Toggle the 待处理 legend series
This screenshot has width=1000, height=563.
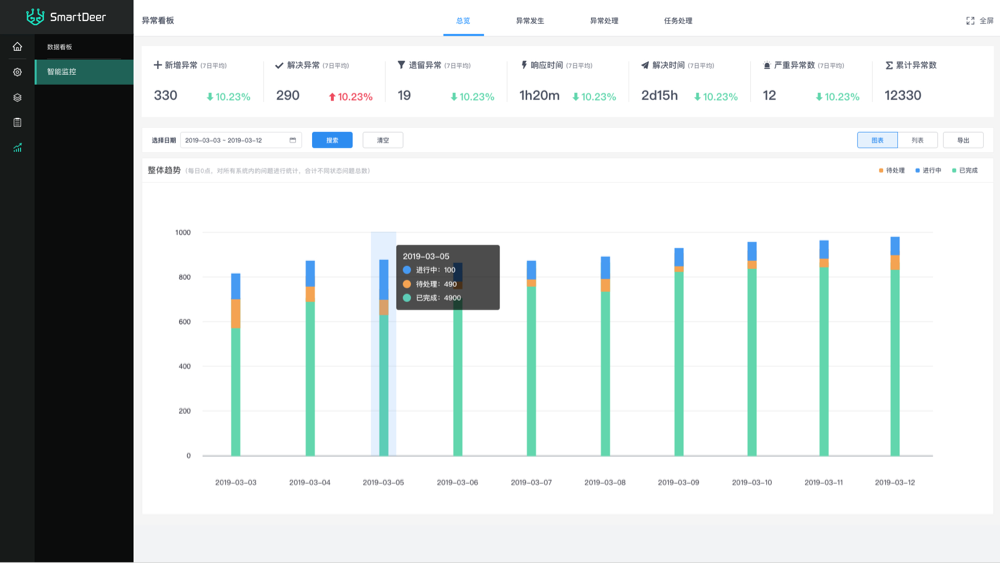(891, 170)
